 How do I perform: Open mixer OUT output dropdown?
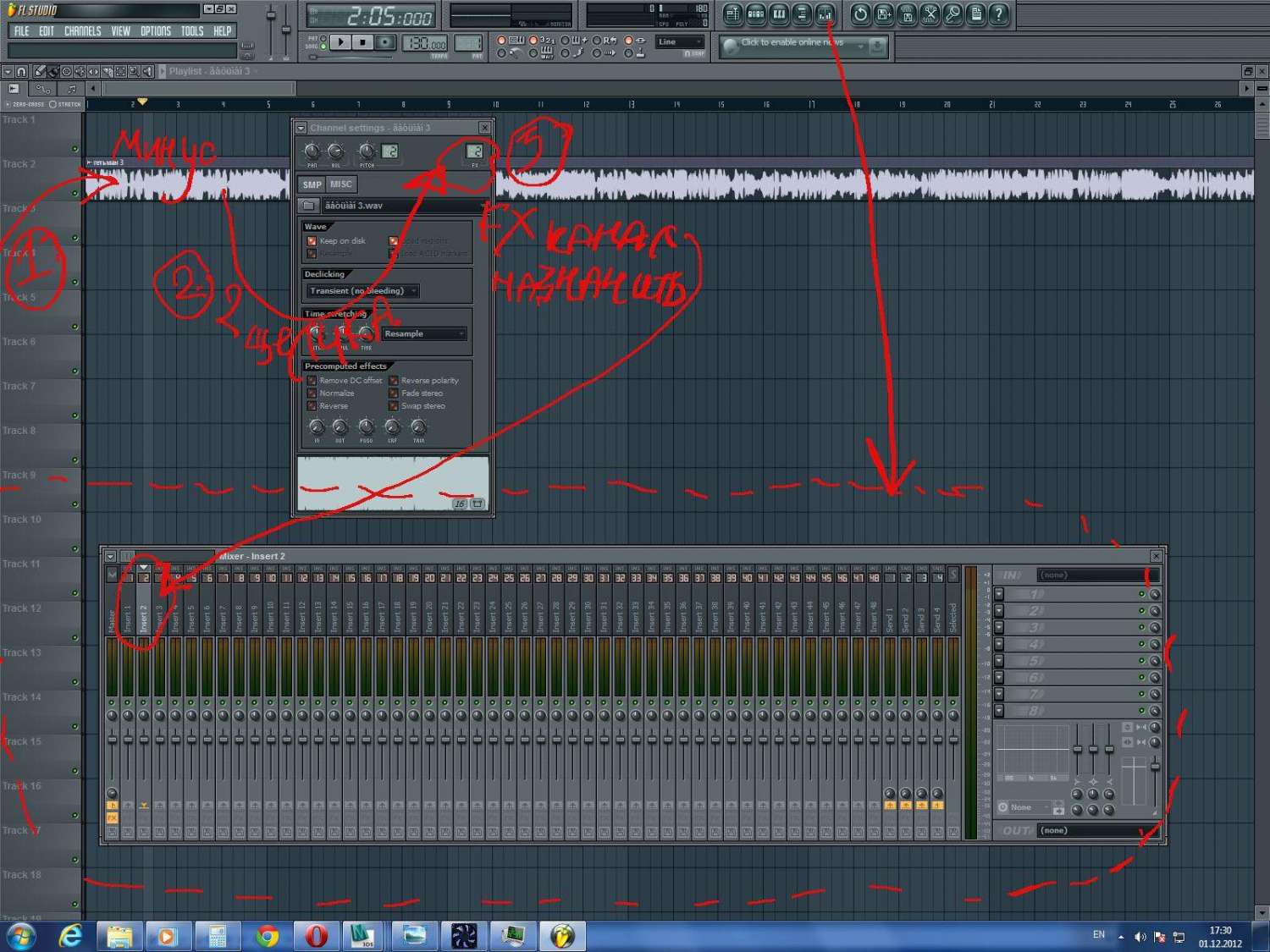pos(1097,831)
